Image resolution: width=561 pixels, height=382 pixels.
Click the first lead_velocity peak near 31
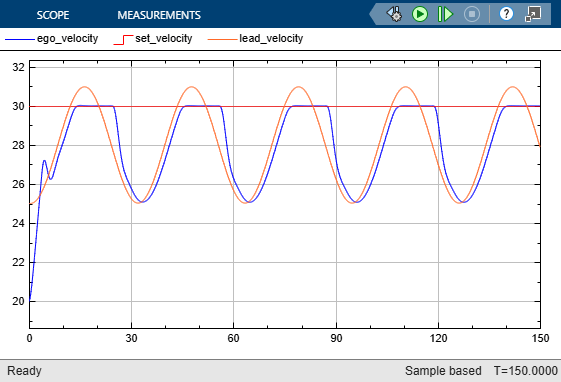tap(84, 87)
